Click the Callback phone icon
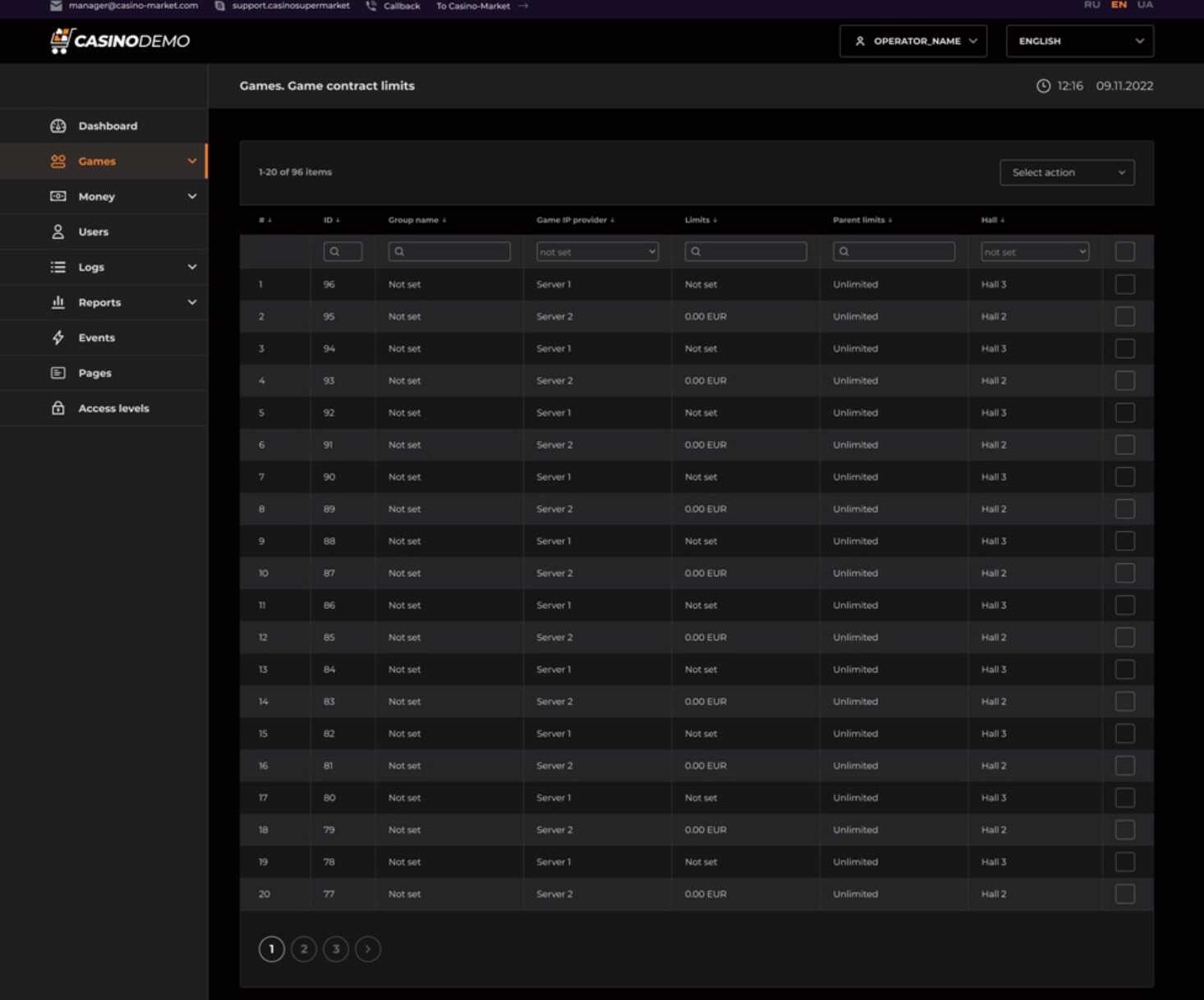1204x1000 pixels. point(371,6)
